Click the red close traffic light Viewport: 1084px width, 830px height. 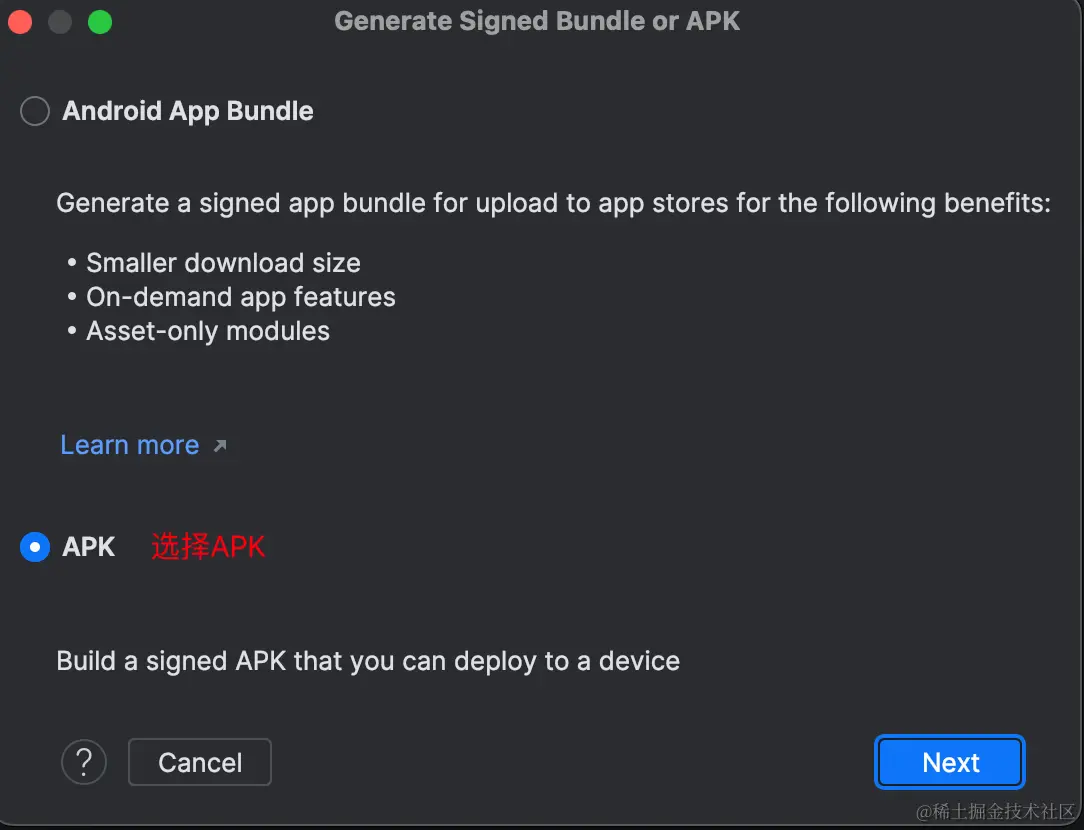[x=19, y=21]
